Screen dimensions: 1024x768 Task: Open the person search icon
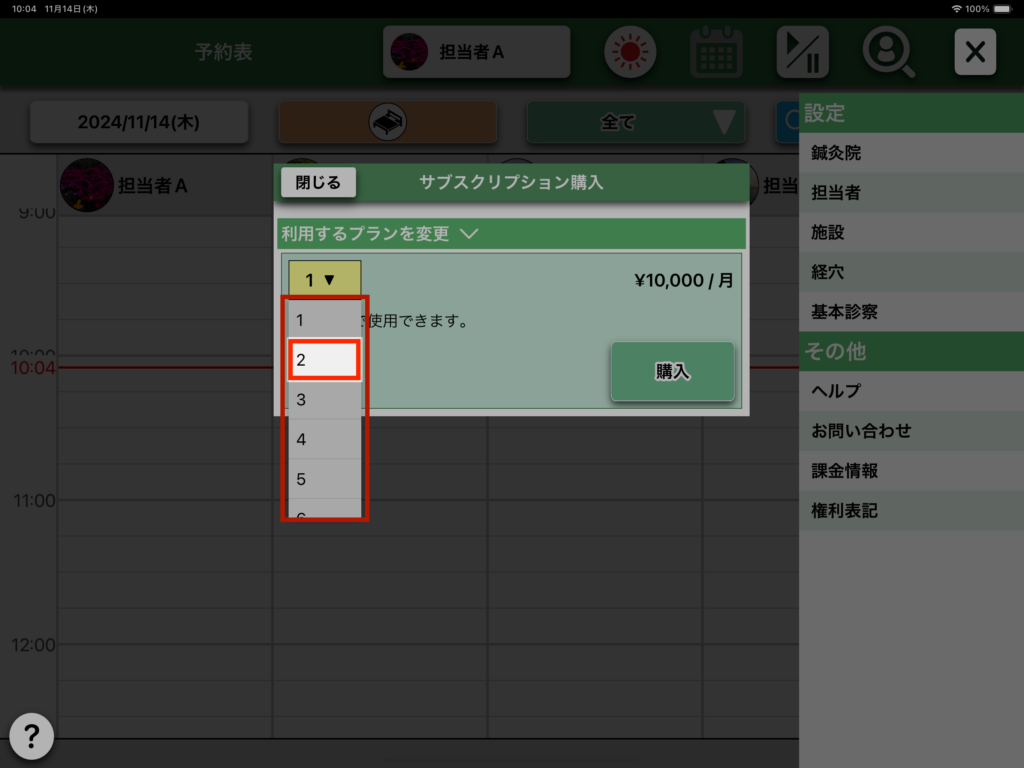(888, 52)
